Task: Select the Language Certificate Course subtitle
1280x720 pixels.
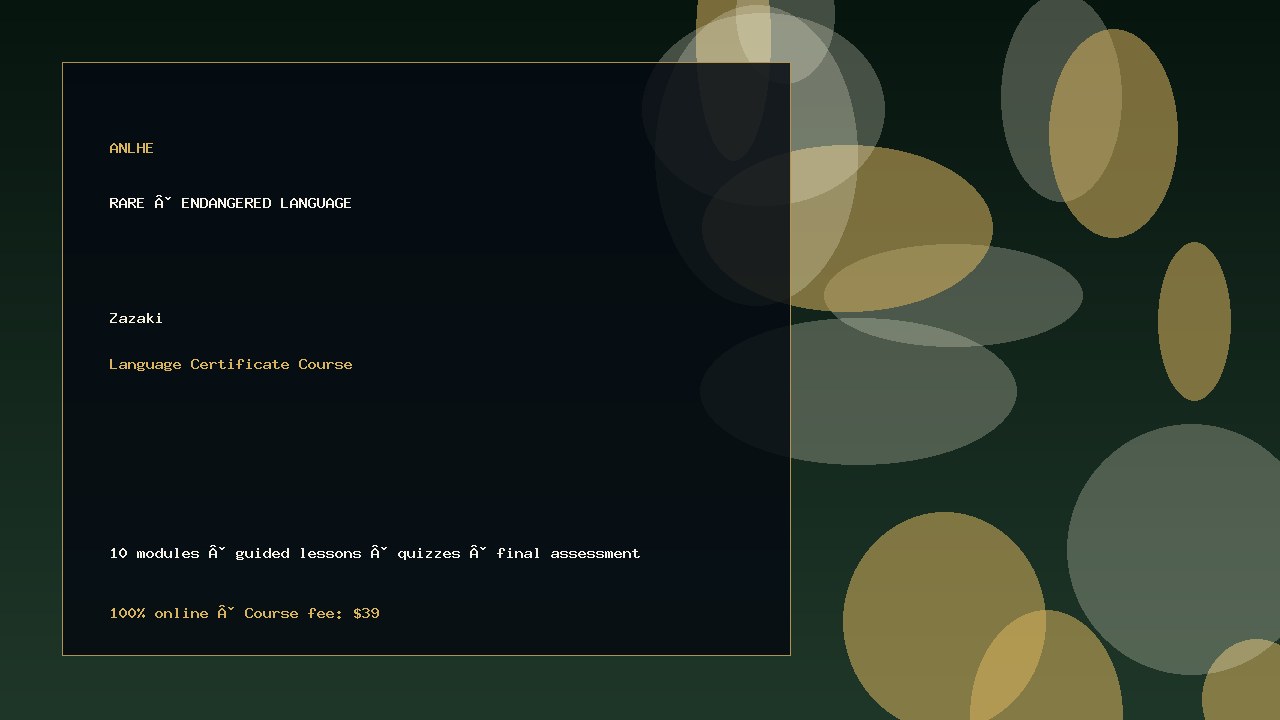Action: coord(231,364)
